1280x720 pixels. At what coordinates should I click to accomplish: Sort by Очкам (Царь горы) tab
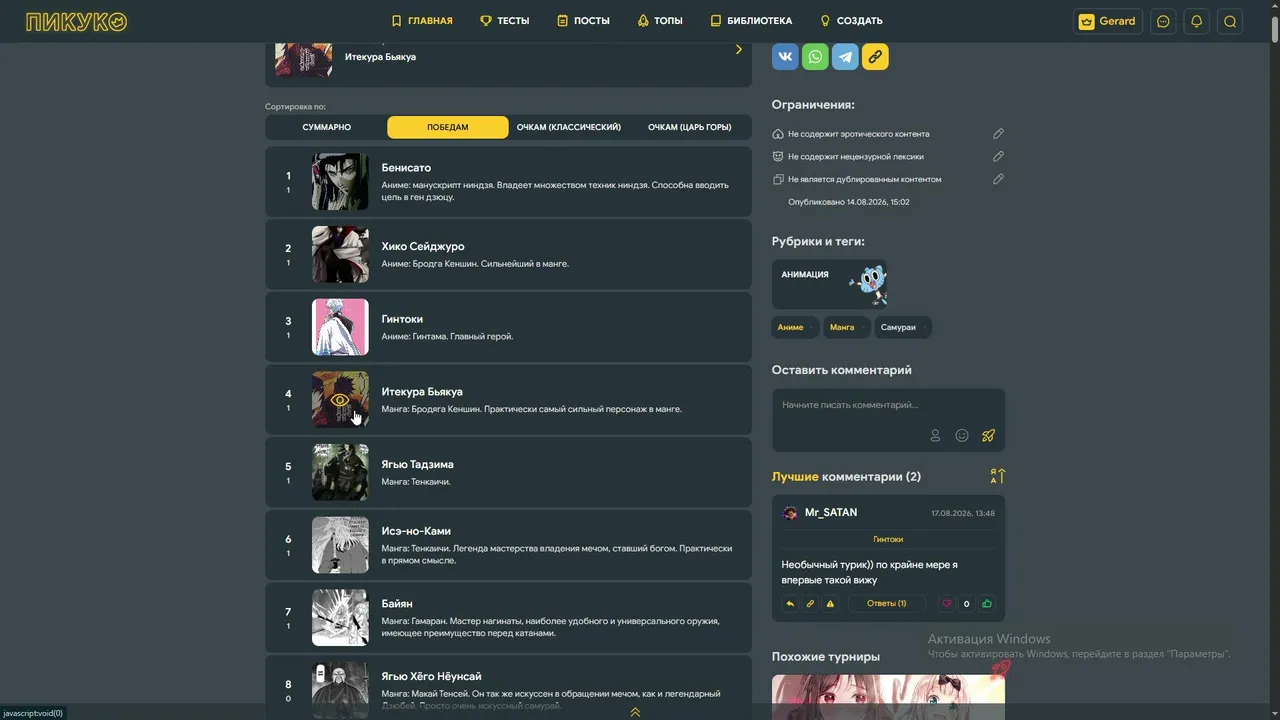(x=690, y=127)
